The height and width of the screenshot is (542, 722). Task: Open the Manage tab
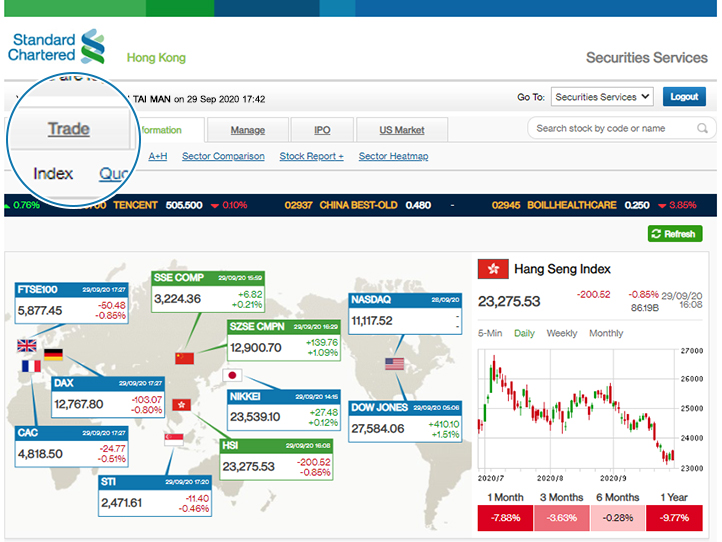[x=248, y=130]
